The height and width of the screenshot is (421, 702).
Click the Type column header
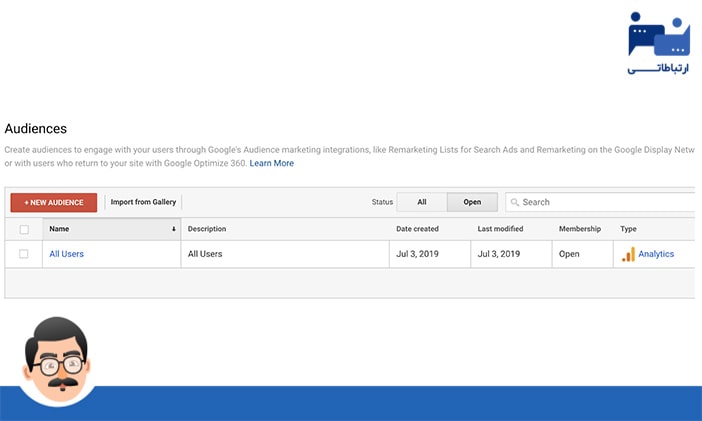[628, 229]
